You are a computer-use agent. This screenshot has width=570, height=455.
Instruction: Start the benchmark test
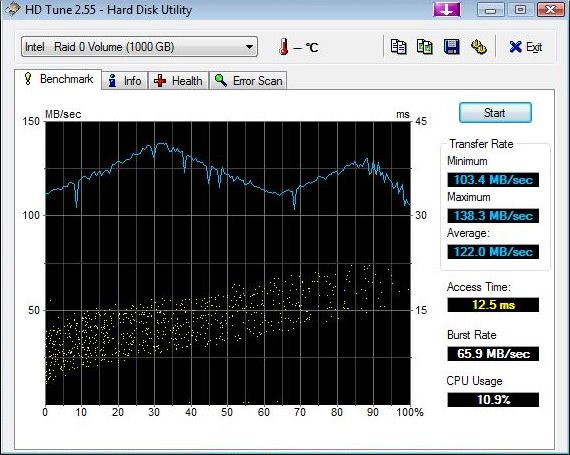[x=495, y=113]
